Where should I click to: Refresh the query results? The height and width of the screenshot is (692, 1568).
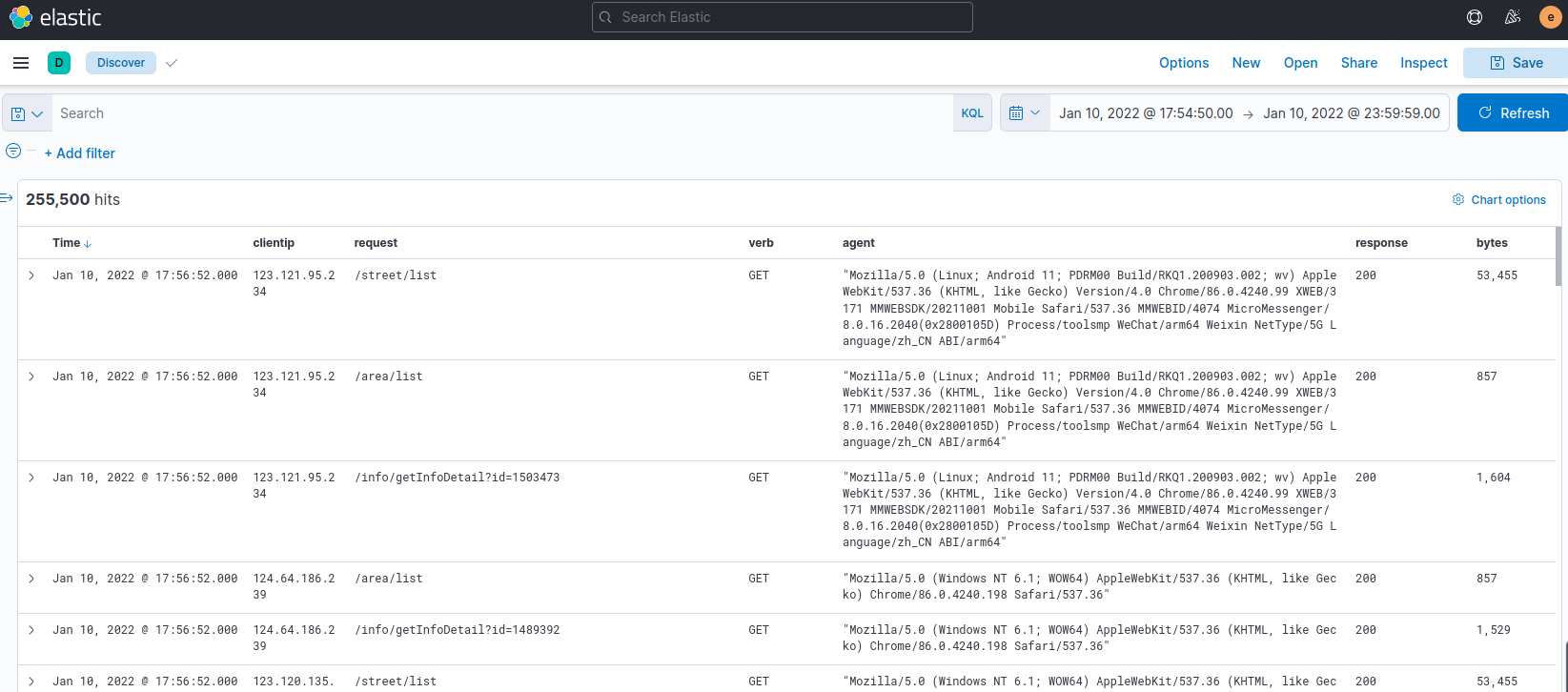click(1513, 112)
